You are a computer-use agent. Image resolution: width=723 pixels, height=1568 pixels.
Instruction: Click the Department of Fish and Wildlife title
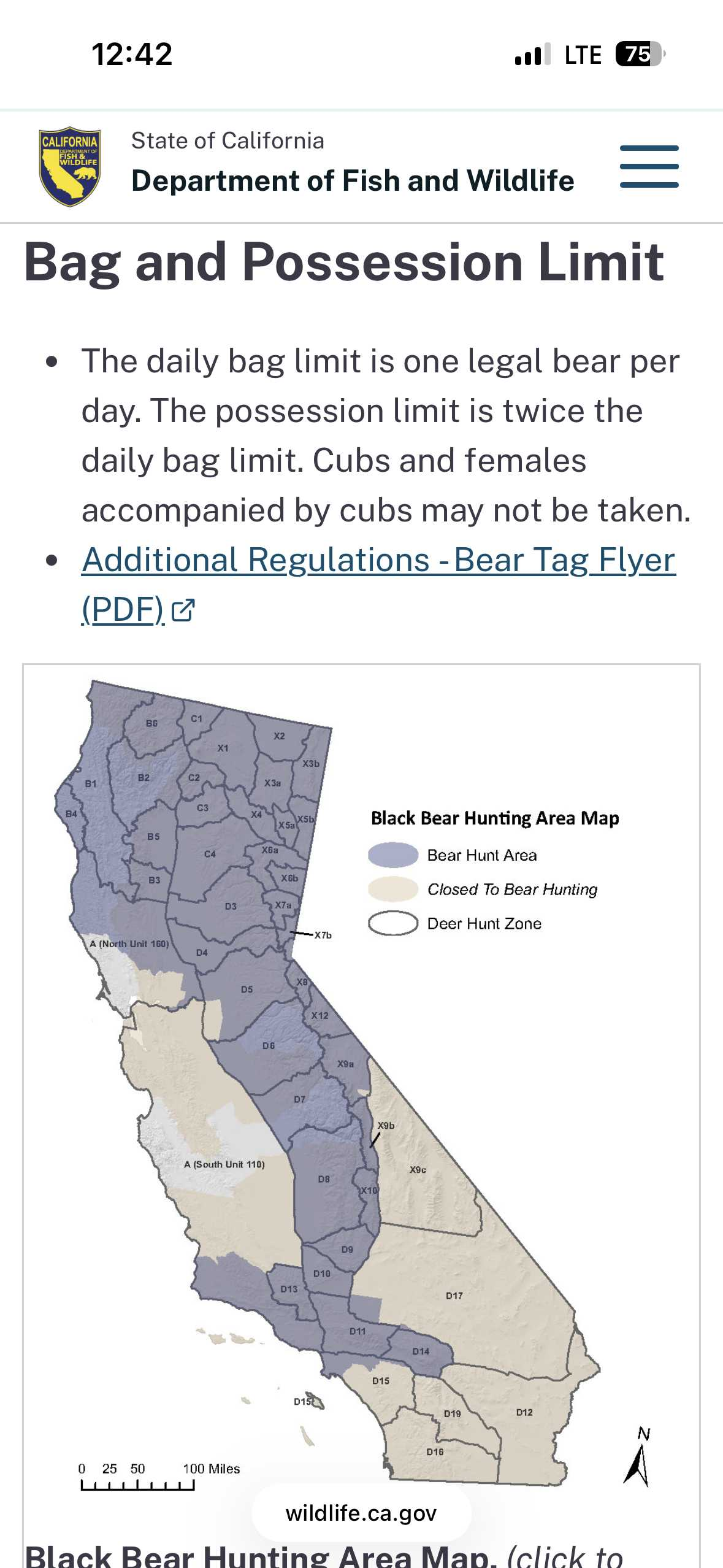(x=353, y=180)
